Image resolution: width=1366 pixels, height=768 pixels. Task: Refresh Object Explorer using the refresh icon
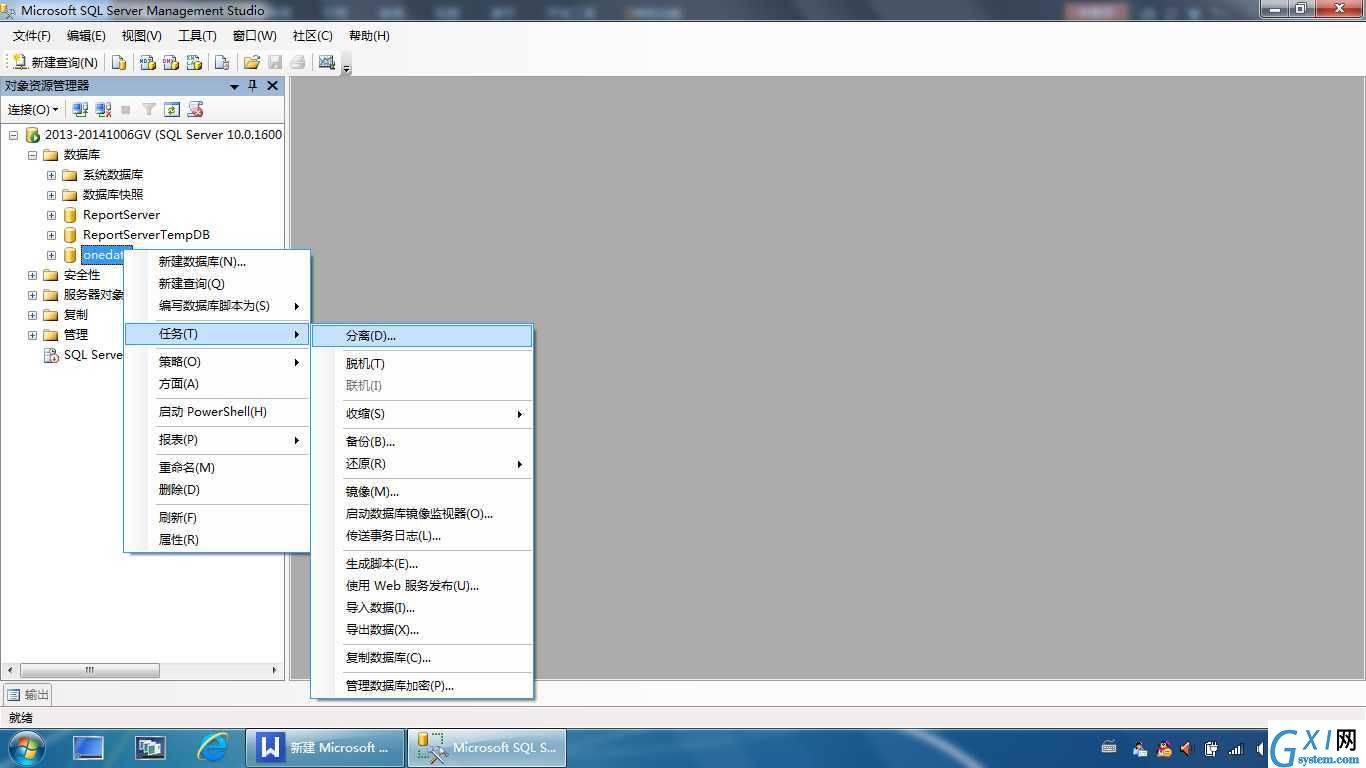click(172, 109)
